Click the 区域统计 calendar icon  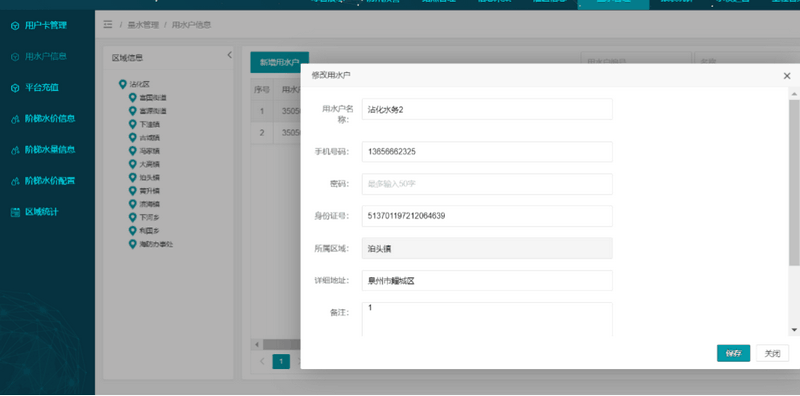point(15,212)
